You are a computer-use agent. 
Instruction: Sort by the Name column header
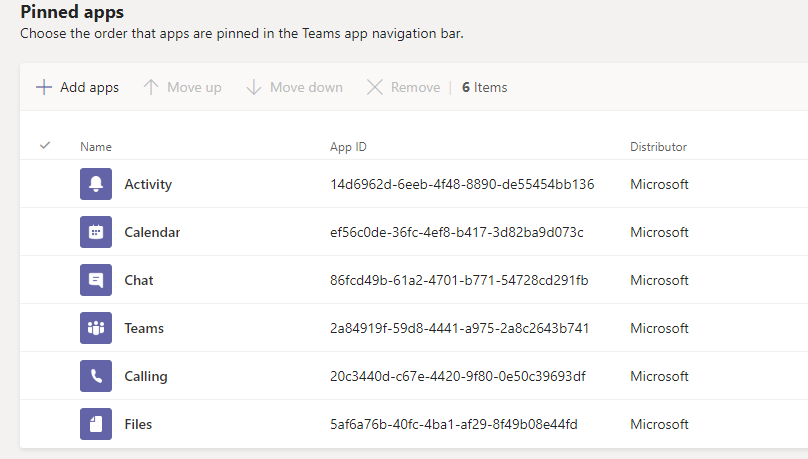pos(96,147)
